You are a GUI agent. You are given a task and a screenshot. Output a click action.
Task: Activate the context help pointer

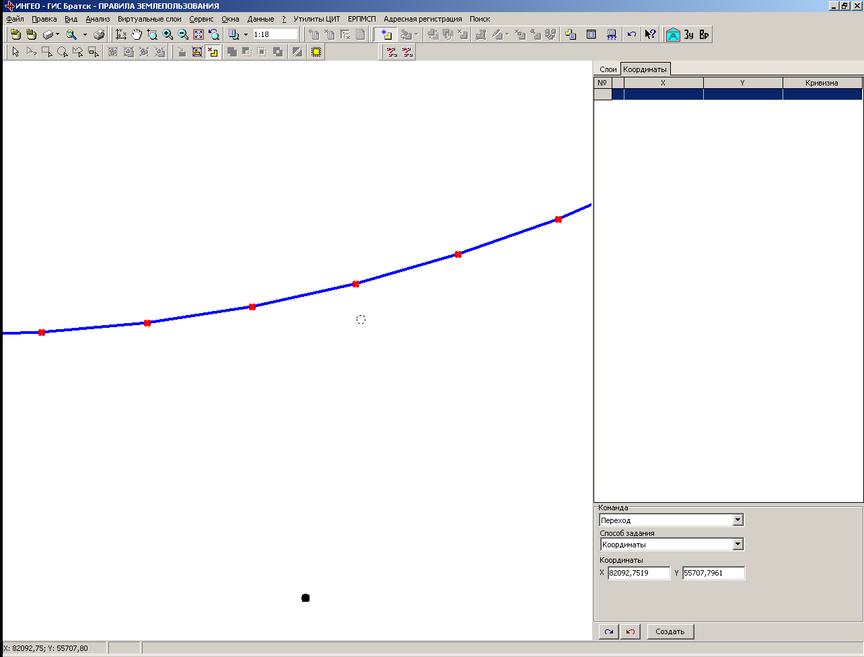[x=650, y=35]
